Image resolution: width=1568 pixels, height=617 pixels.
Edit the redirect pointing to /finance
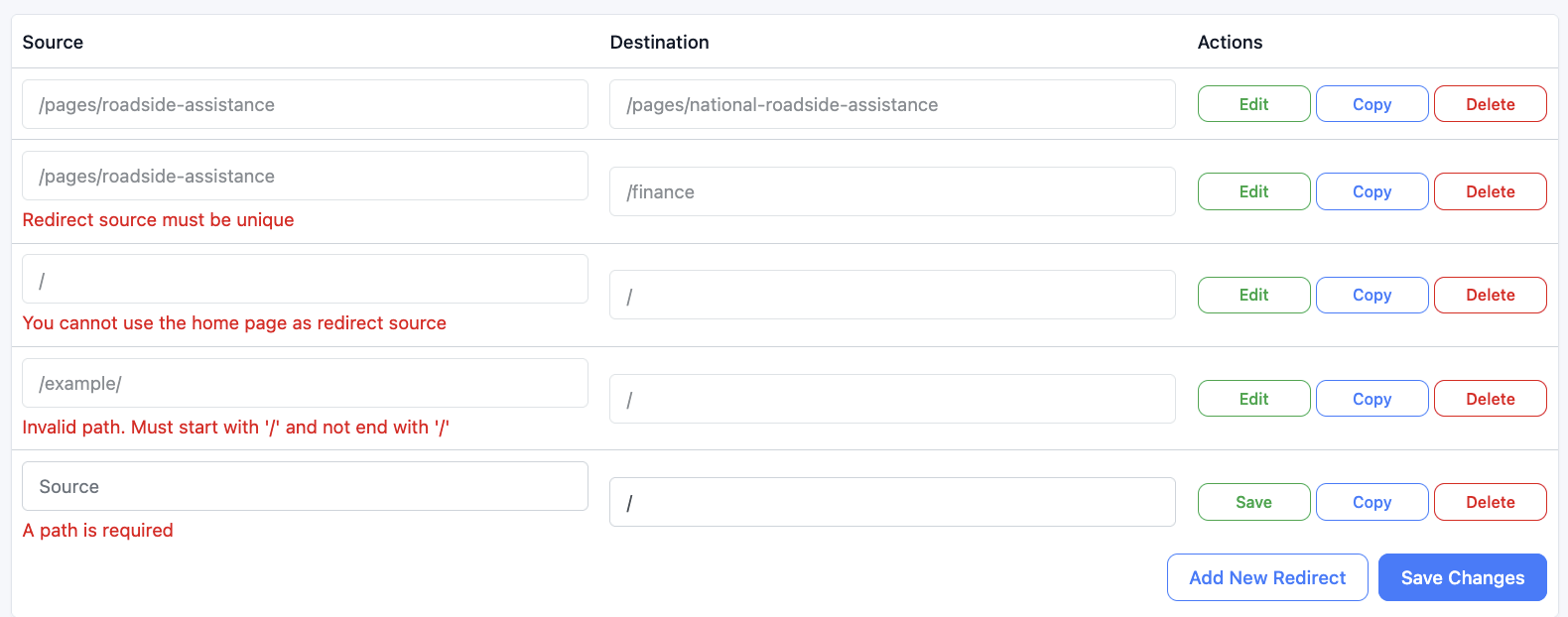(x=1253, y=191)
